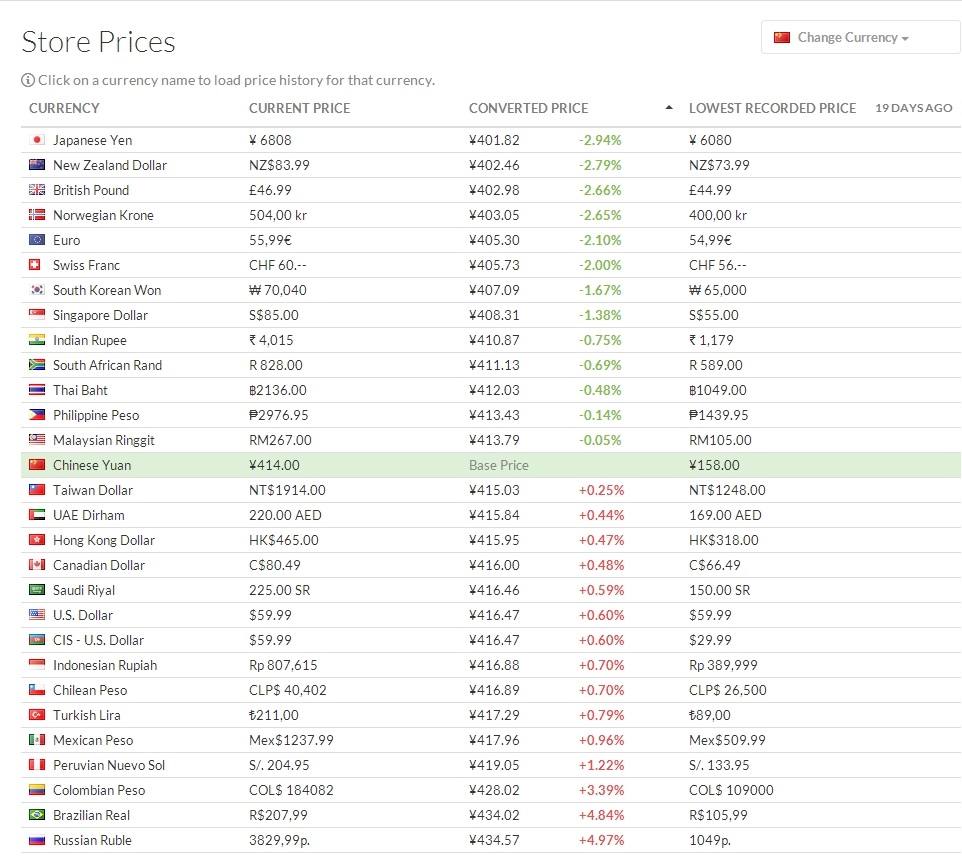Click the South Korean flag icon
Image resolution: width=962 pixels, height=856 pixels.
point(37,290)
